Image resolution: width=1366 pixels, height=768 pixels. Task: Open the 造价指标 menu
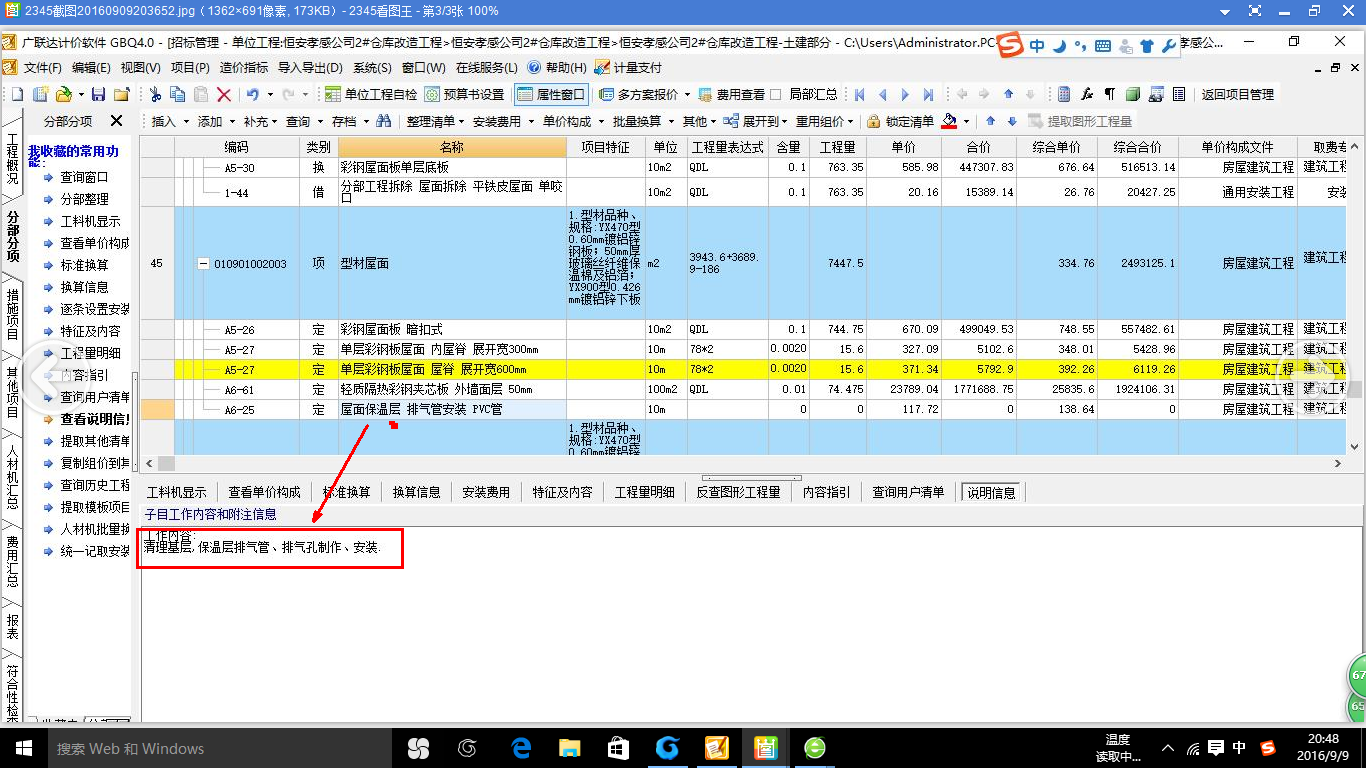click(x=244, y=67)
